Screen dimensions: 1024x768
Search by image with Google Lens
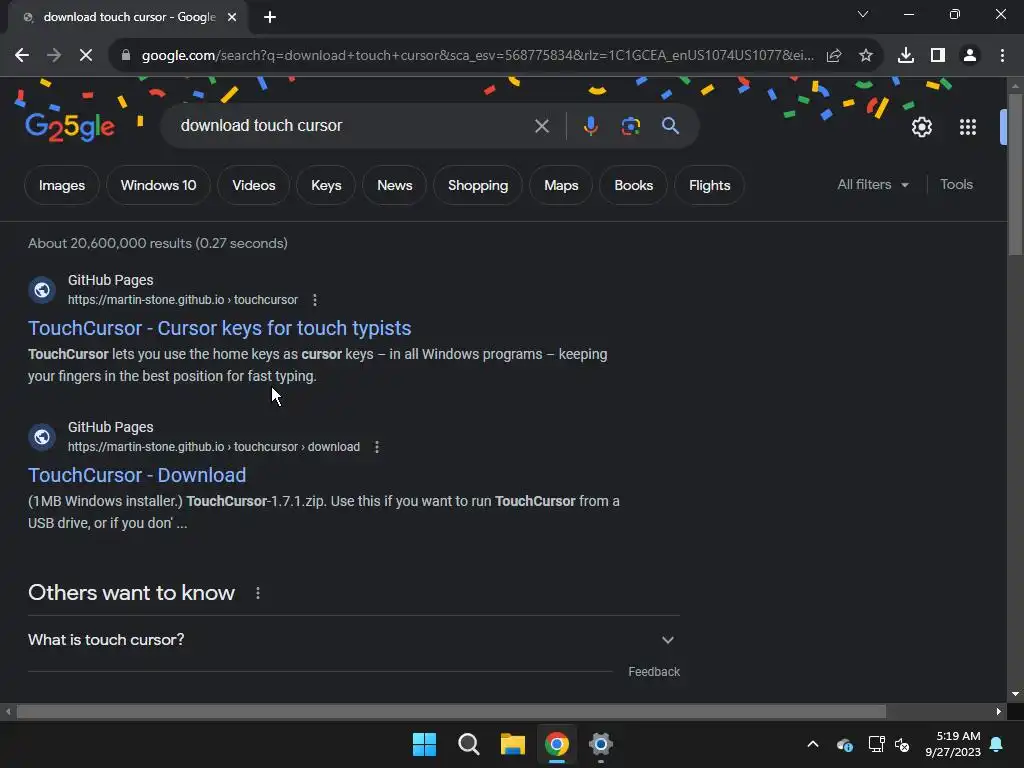[630, 125]
